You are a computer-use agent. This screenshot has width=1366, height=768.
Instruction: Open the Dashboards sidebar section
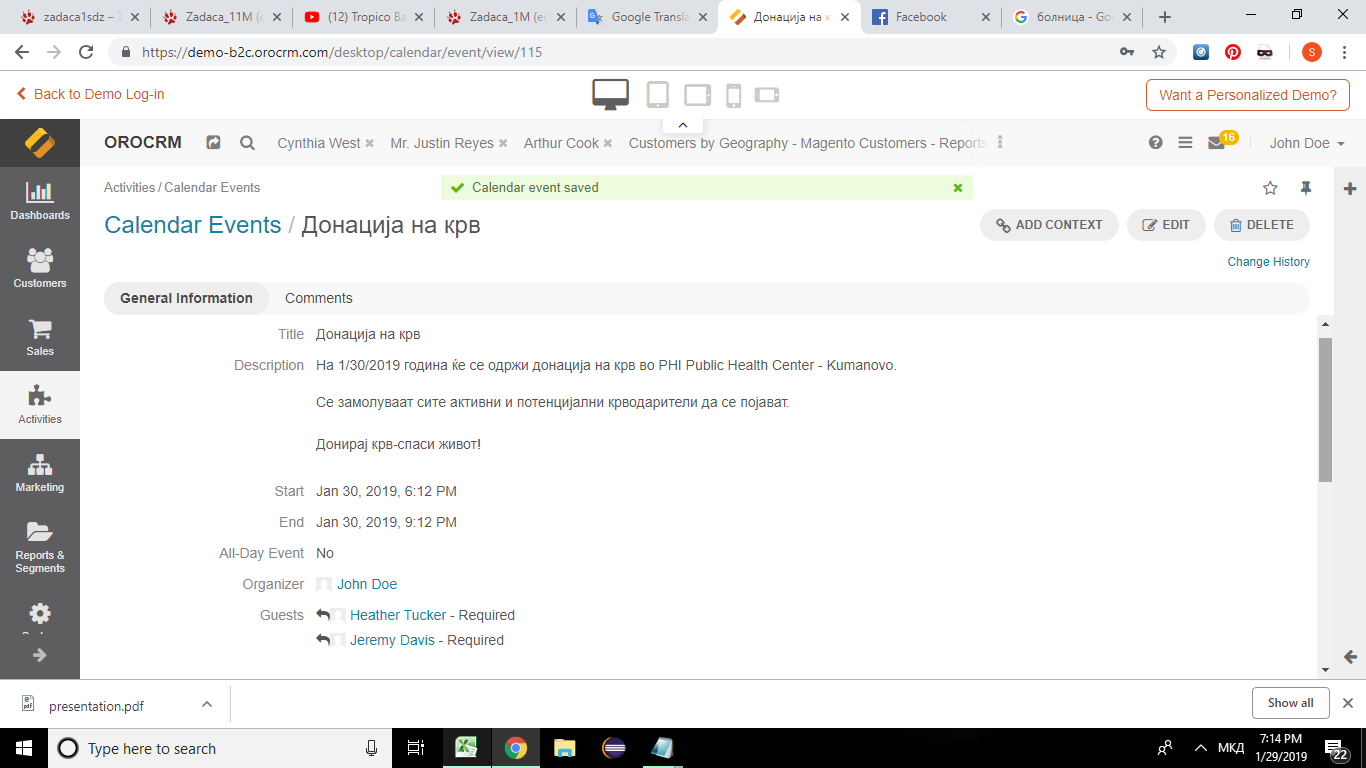(40, 201)
